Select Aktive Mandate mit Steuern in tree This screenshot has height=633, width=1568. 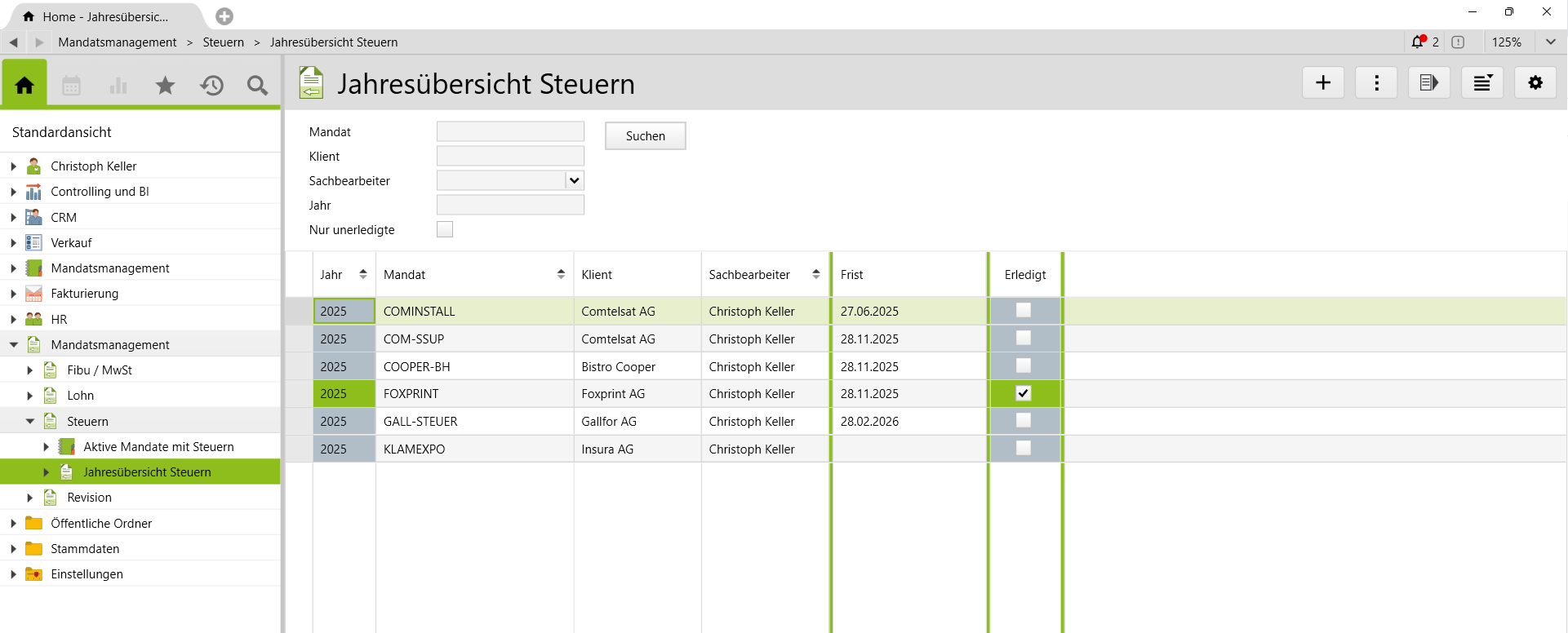tap(158, 447)
